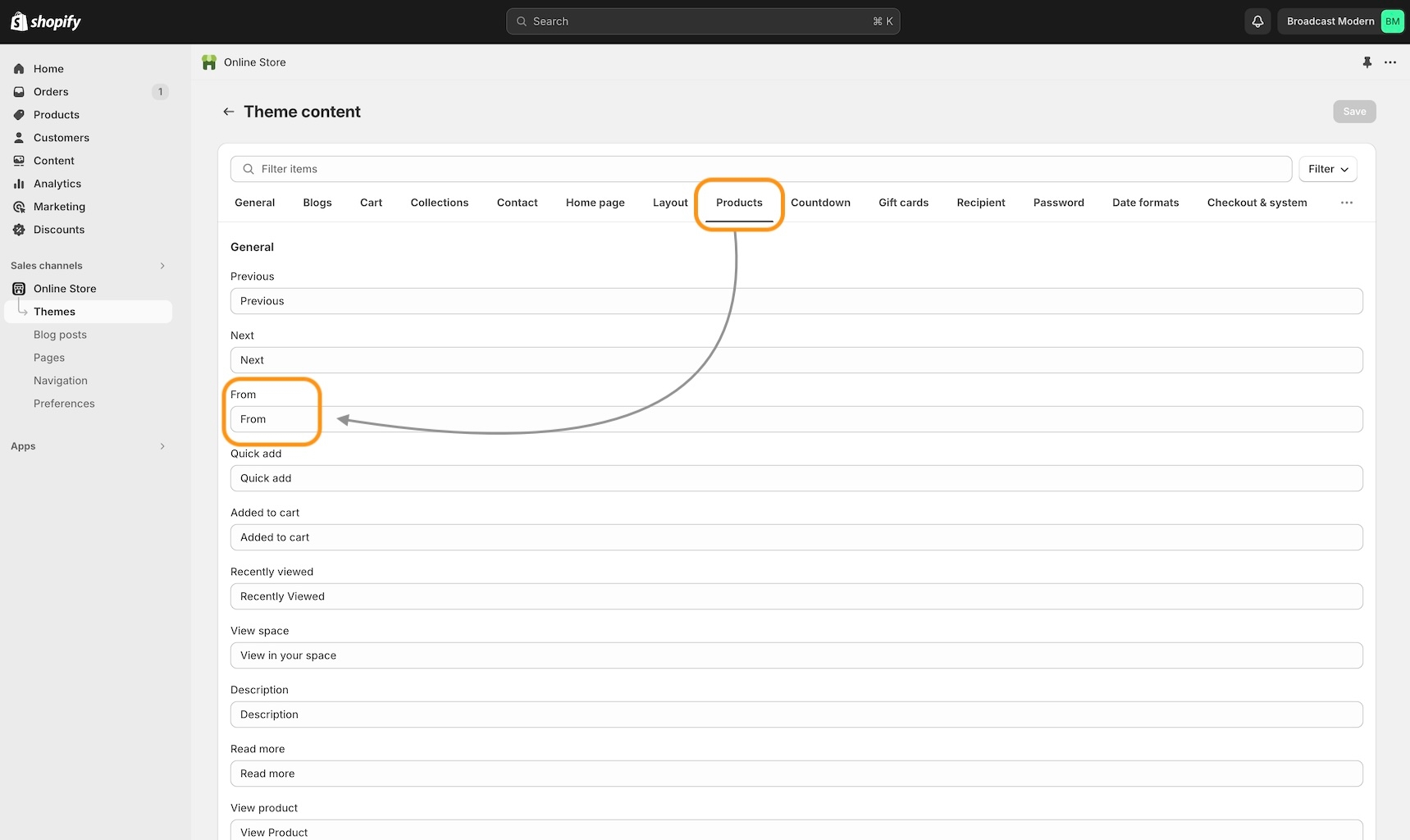Open the Navigation link in sidebar

[61, 381]
